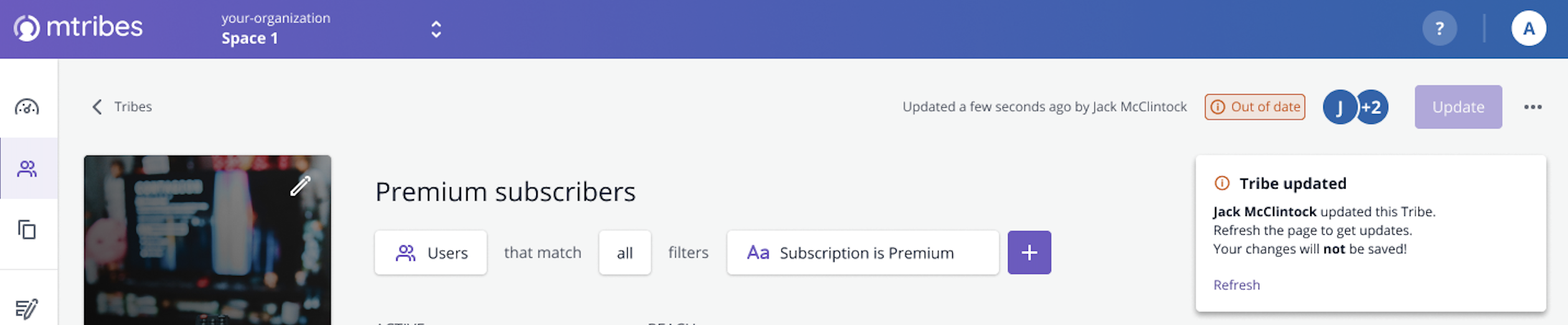
Task: Add a new filter with plus button
Action: pos(1029,253)
